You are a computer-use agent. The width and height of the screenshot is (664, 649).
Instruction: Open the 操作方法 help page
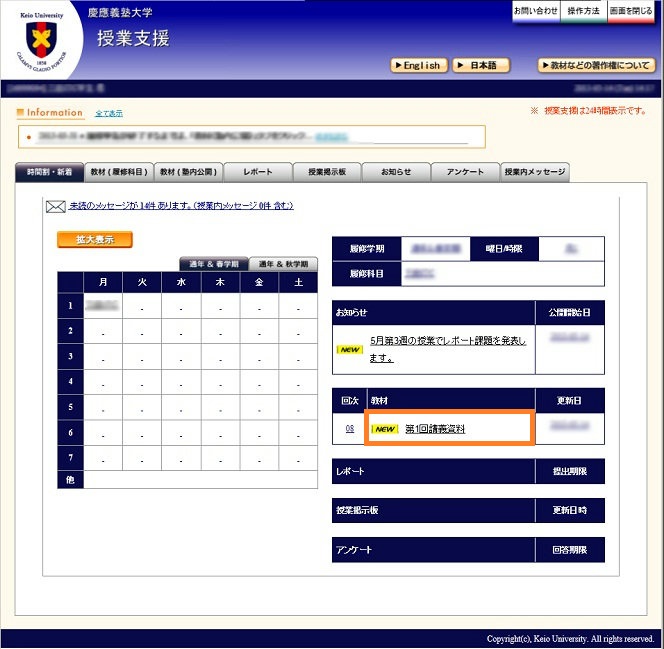[584, 11]
